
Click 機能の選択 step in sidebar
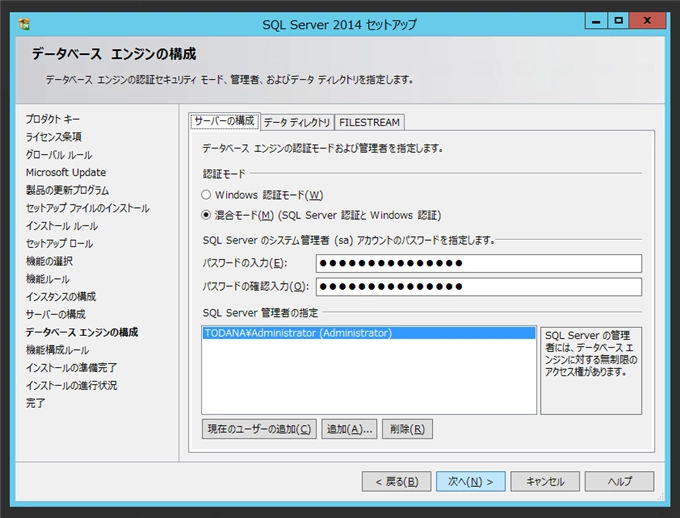(49, 261)
